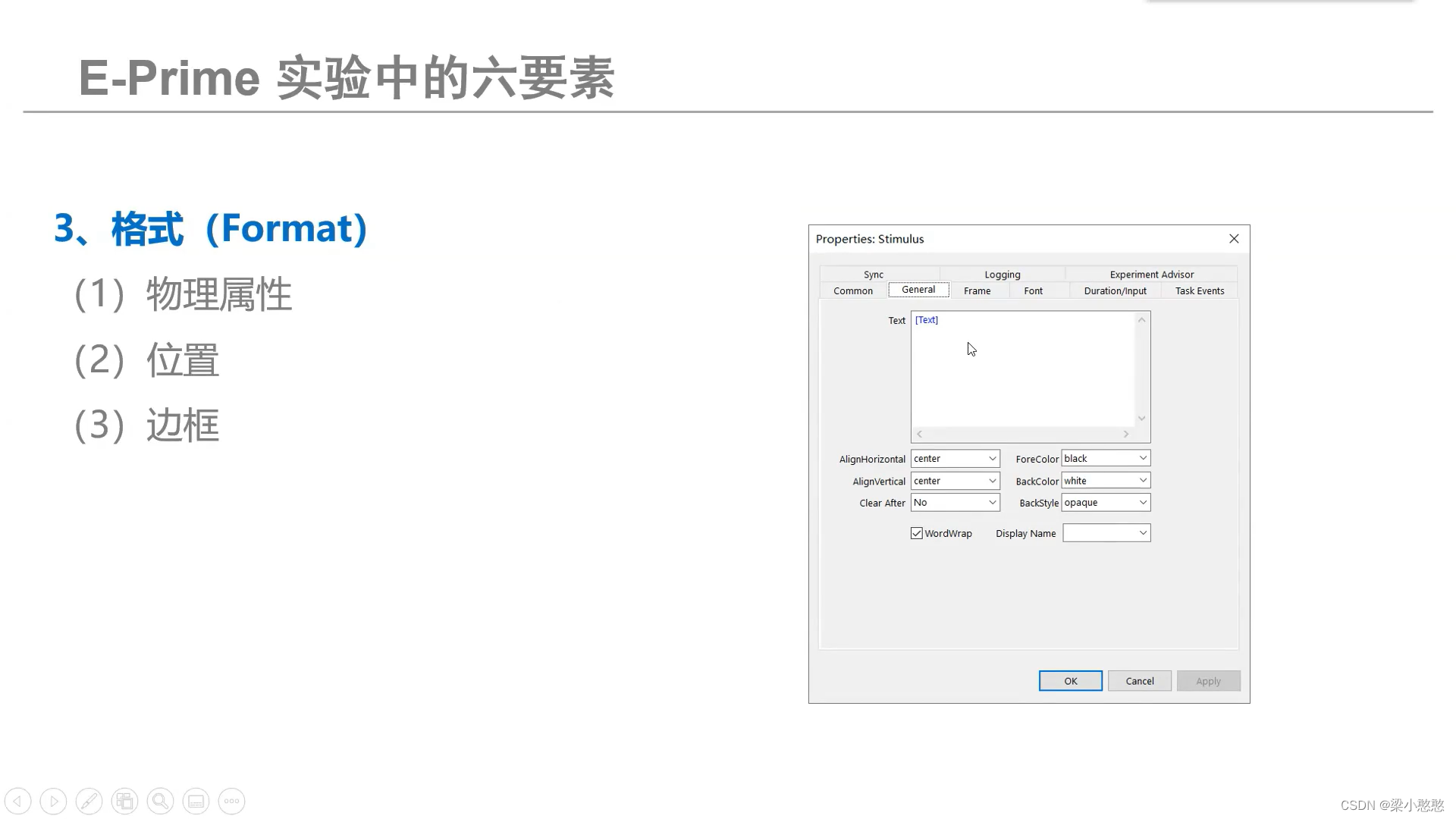
Task: Uncheck the WordWrap checkbox
Action: (x=916, y=533)
